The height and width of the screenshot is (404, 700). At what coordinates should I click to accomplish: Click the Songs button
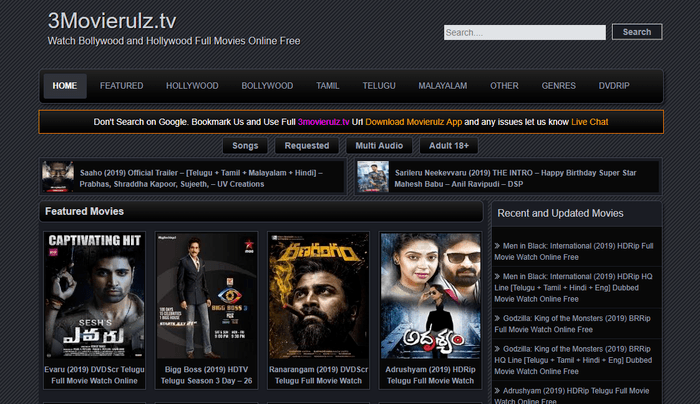click(x=245, y=146)
